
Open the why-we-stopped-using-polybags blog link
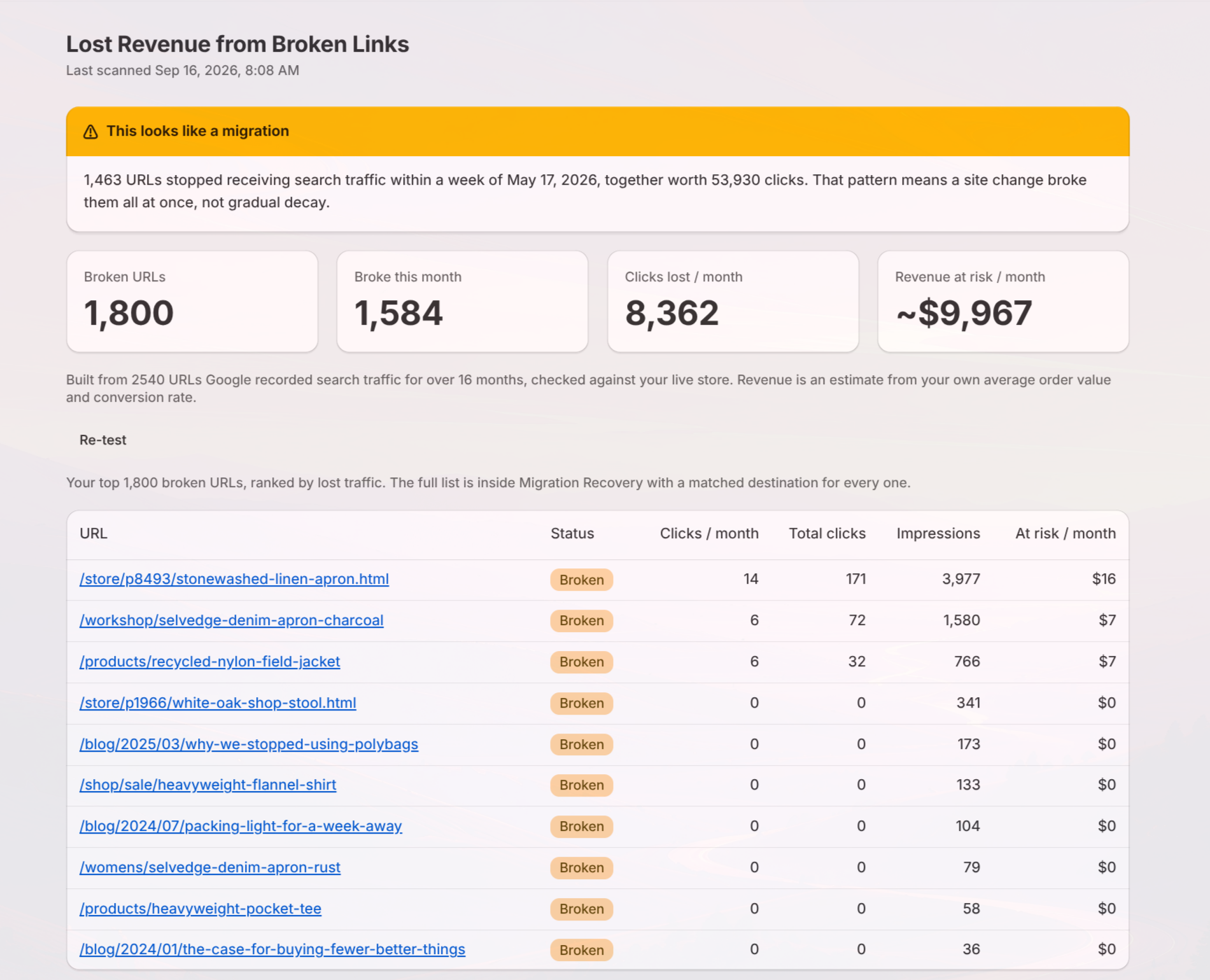tap(248, 744)
